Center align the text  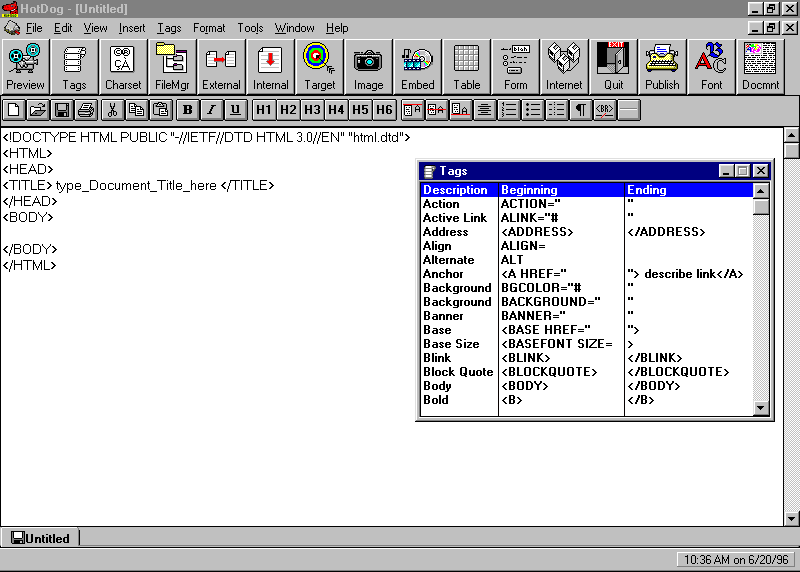[484, 110]
